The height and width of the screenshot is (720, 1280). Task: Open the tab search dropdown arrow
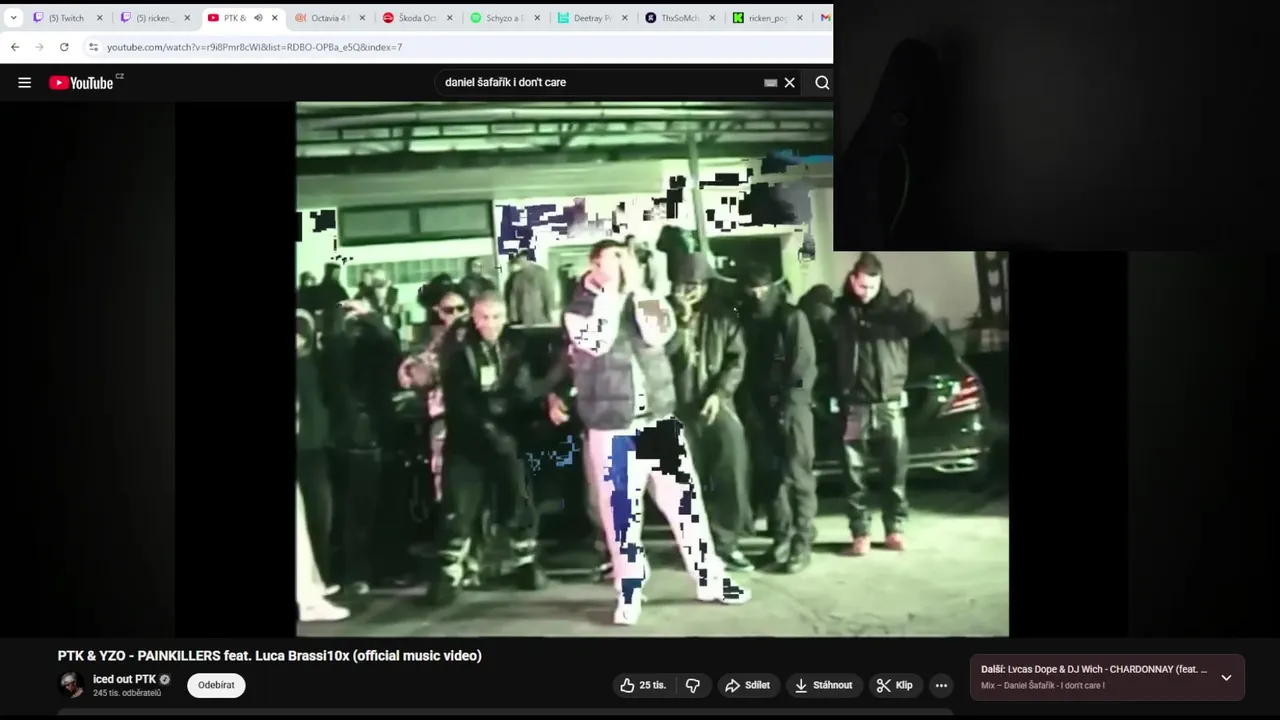[14, 18]
